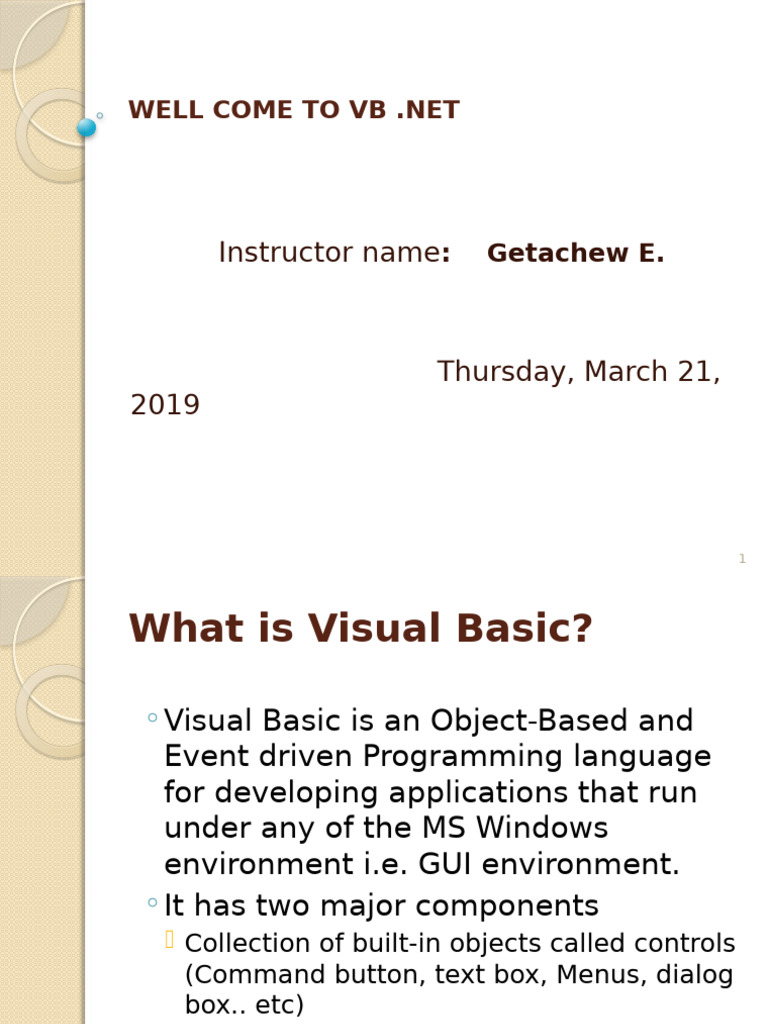Click the line "Event driven Programming language"
Screen dimensions: 768x1024
click(437, 757)
